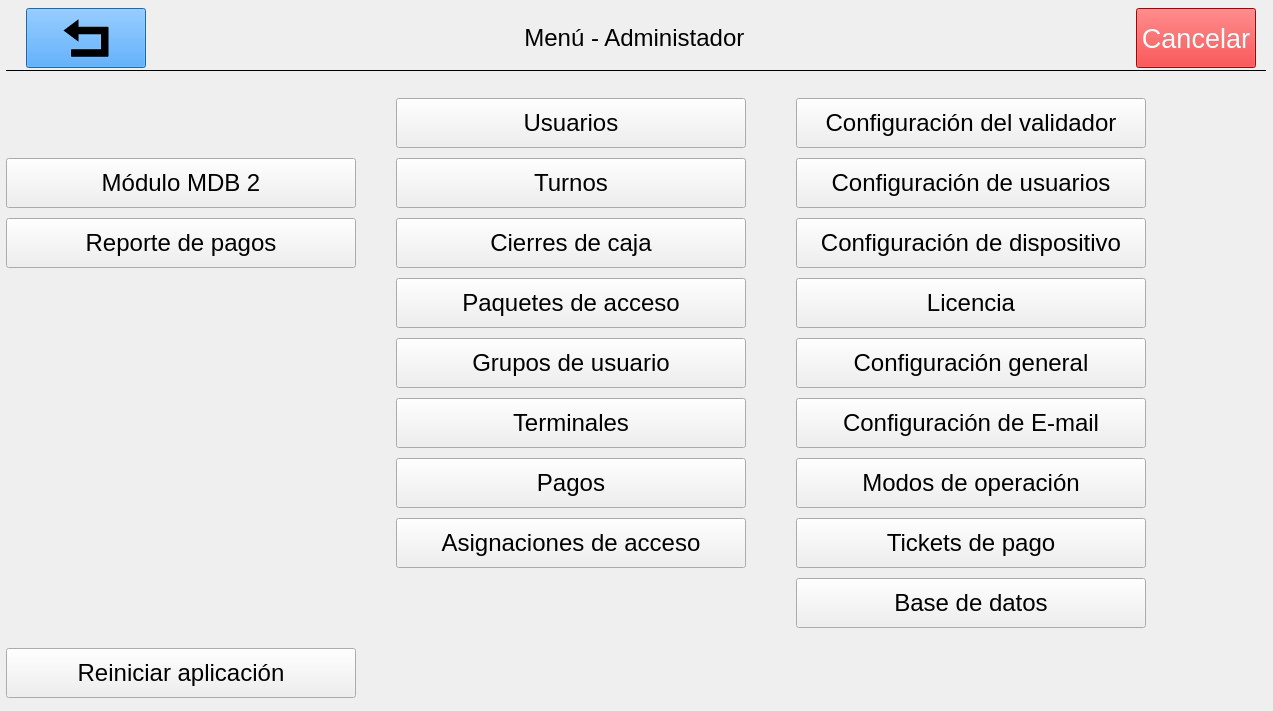This screenshot has width=1273, height=711.
Task: Open the Terminales option
Action: coord(570,423)
